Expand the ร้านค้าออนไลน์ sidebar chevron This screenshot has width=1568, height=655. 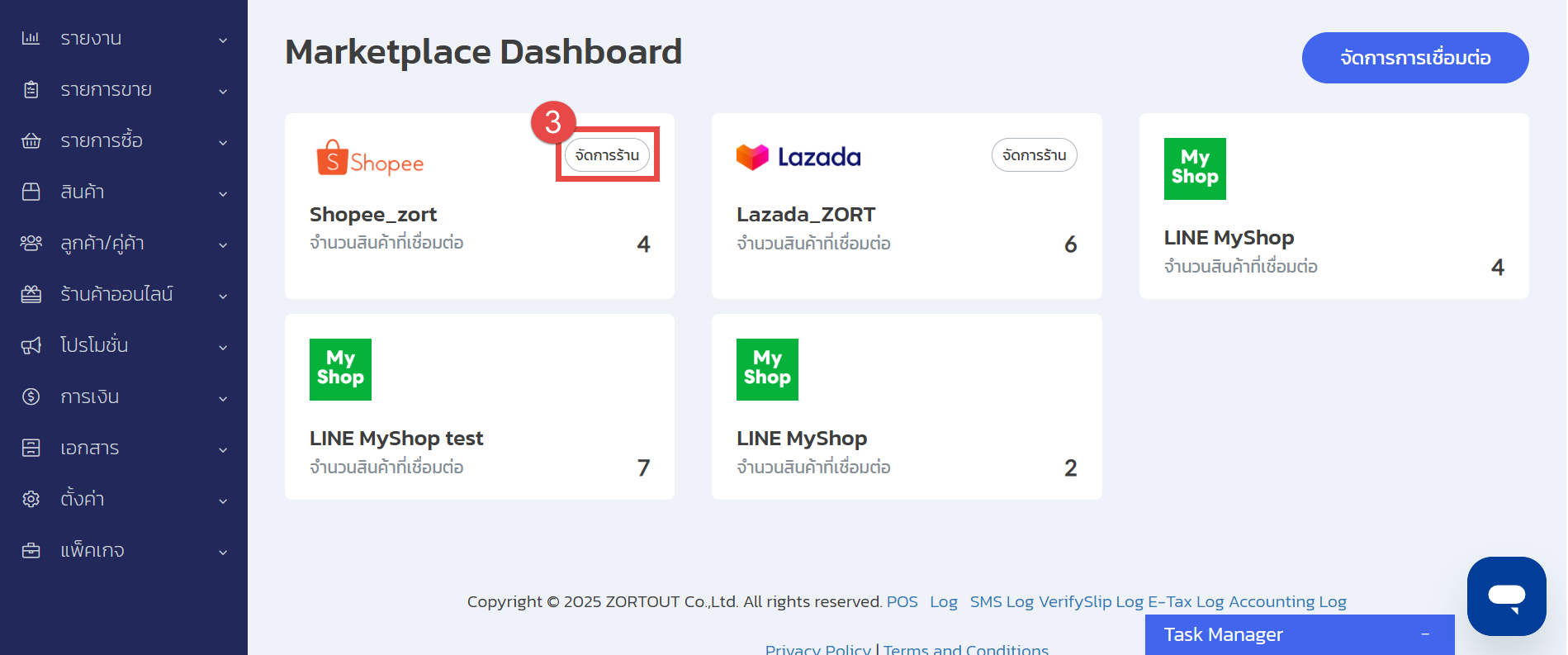coord(223,296)
